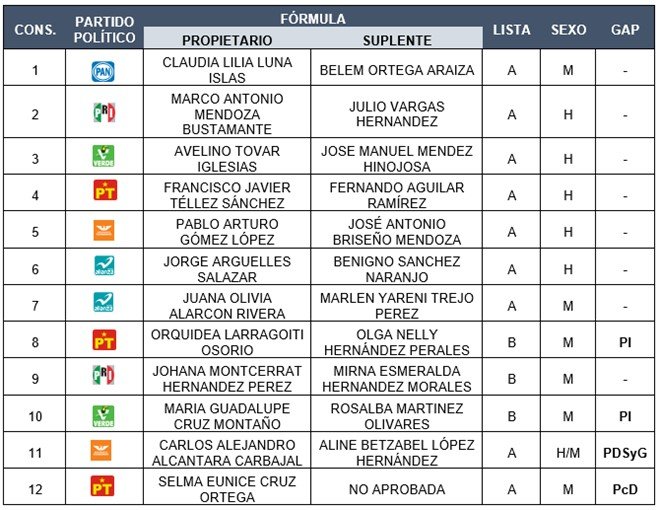Click the H/M sex value in row 11

[x=568, y=452]
